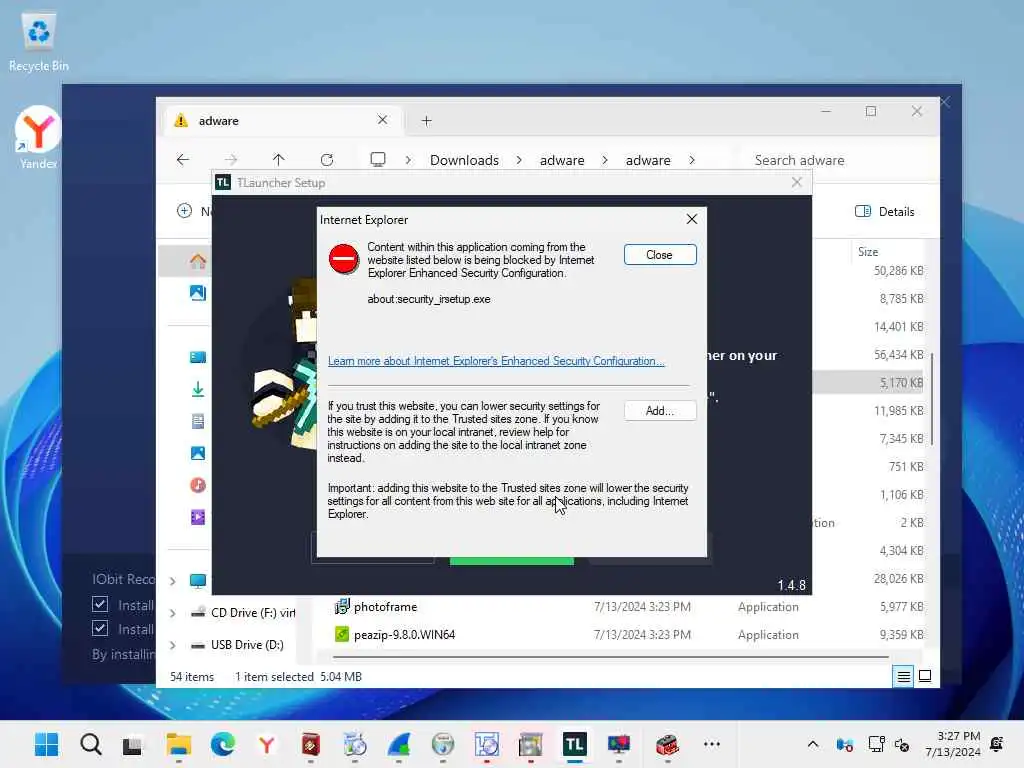Expand chevron after last adware breadcrumb
The height and width of the screenshot is (768, 1024).
tap(692, 160)
